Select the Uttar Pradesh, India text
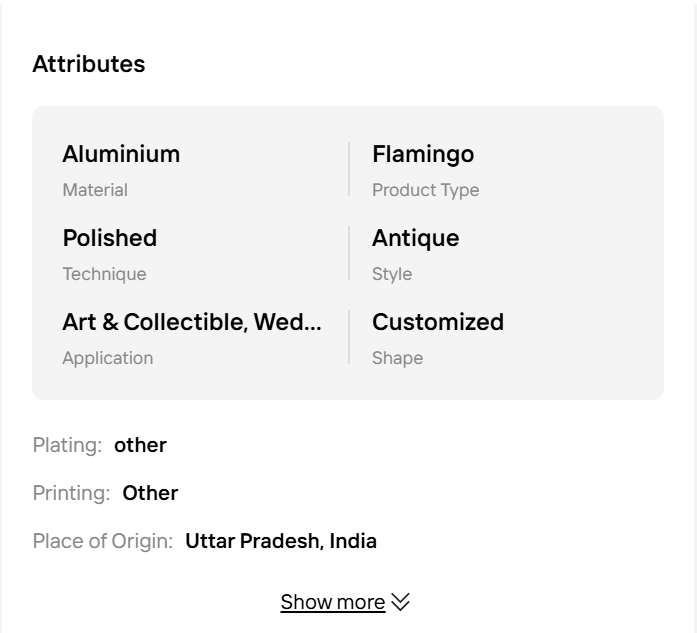Viewport: 697px width, 633px height. 281,541
